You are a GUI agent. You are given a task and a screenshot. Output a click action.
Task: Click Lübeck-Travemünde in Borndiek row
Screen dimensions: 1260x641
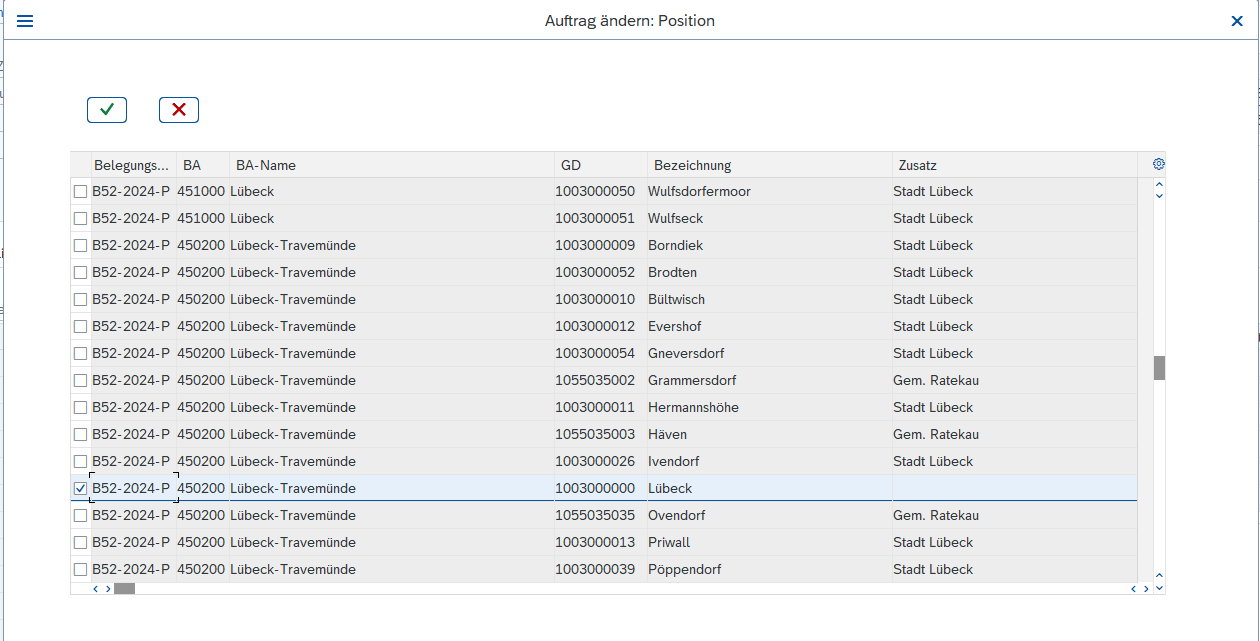click(x=392, y=246)
